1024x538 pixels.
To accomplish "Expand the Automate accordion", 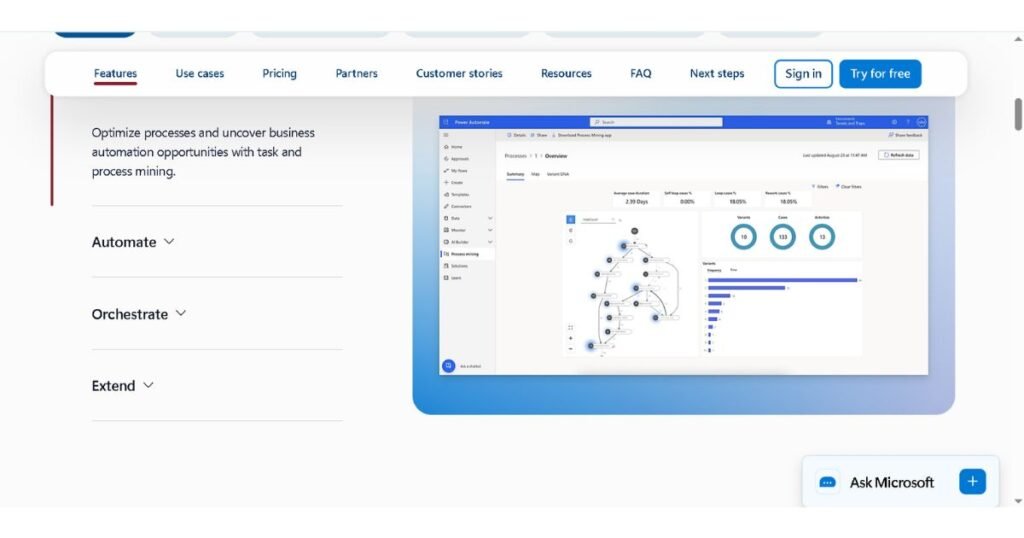I will click(x=133, y=242).
